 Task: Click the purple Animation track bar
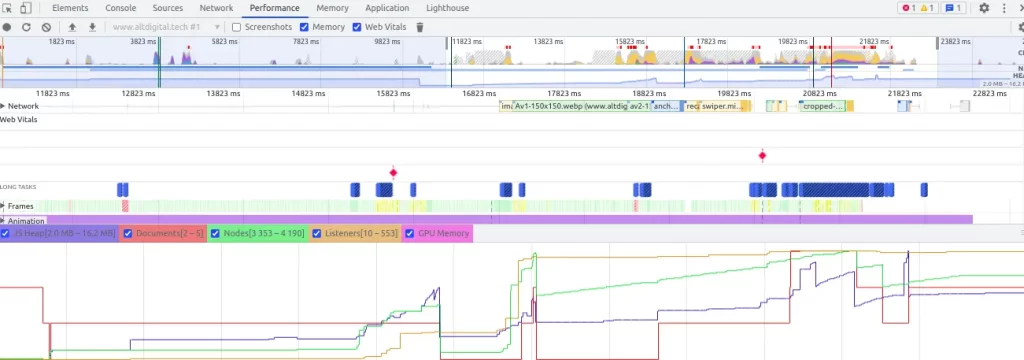tap(509, 220)
